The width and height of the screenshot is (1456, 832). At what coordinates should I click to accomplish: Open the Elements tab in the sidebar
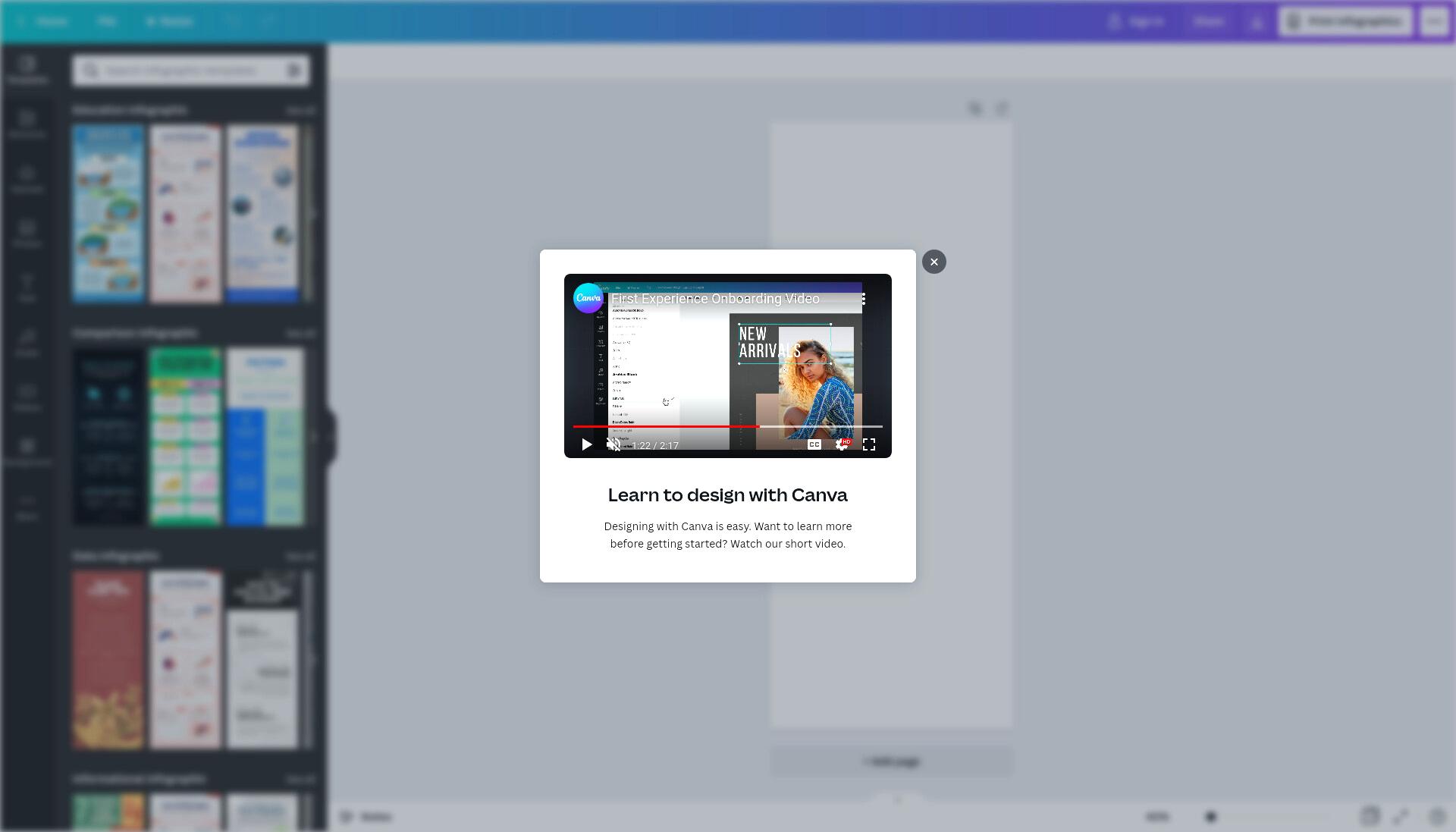point(27,124)
